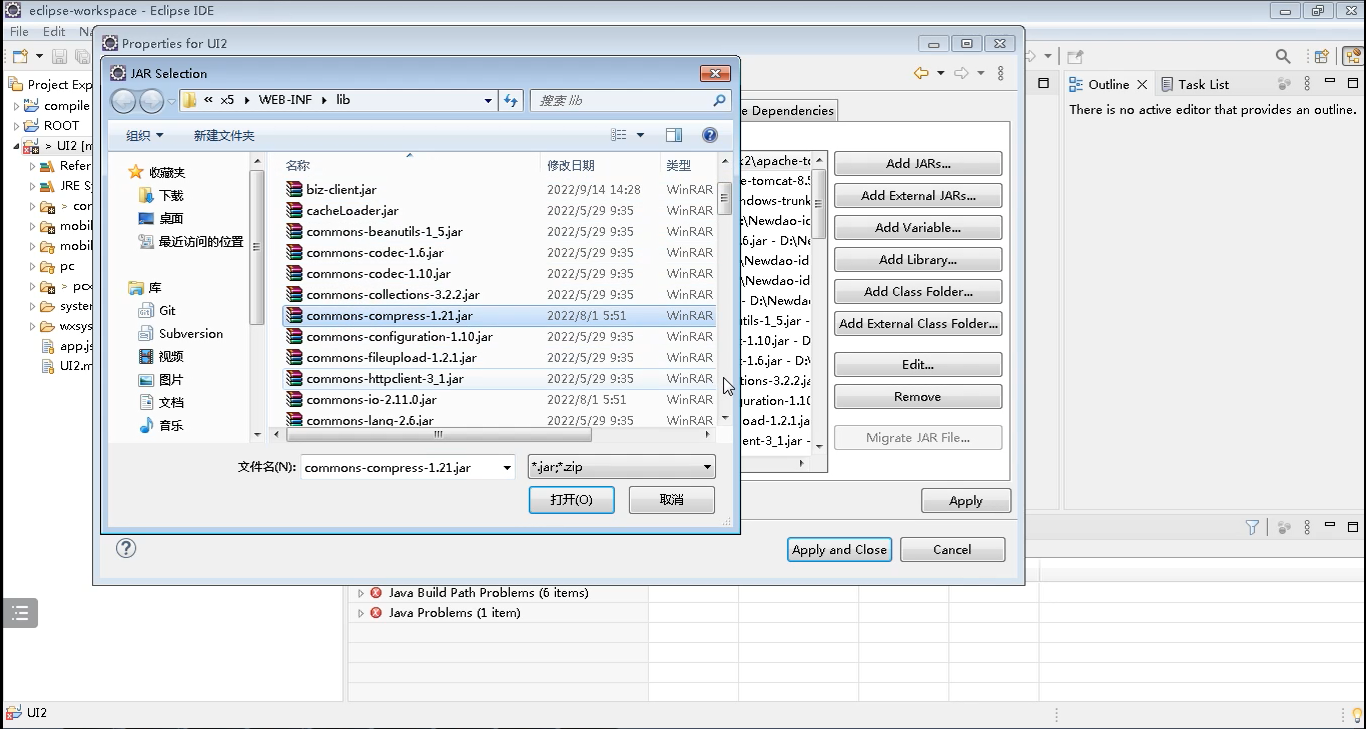Select 桌面 in the favorites sidebar
This screenshot has width=1366, height=729.
point(171,218)
